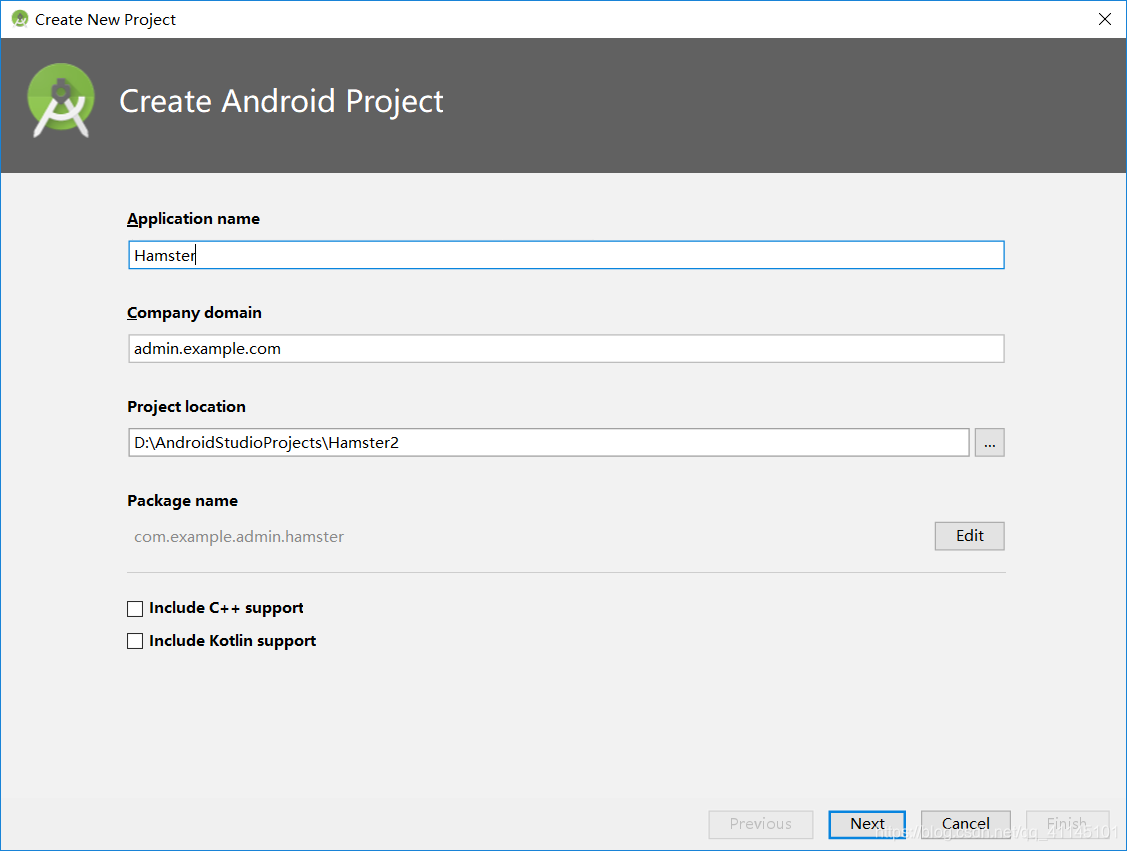Click the Company domain input field
This screenshot has height=851, width=1127.
coord(566,349)
